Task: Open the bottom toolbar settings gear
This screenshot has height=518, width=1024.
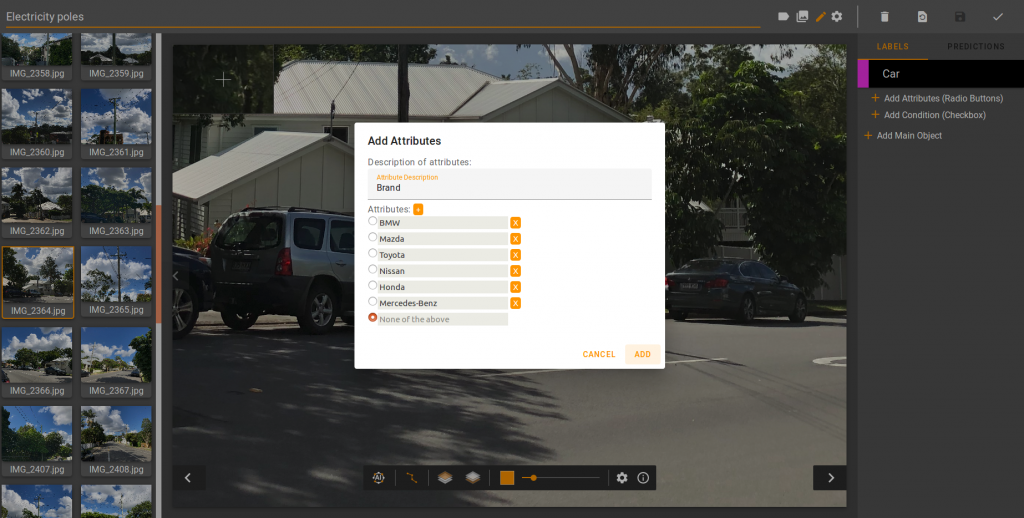Action: pyautogui.click(x=622, y=478)
